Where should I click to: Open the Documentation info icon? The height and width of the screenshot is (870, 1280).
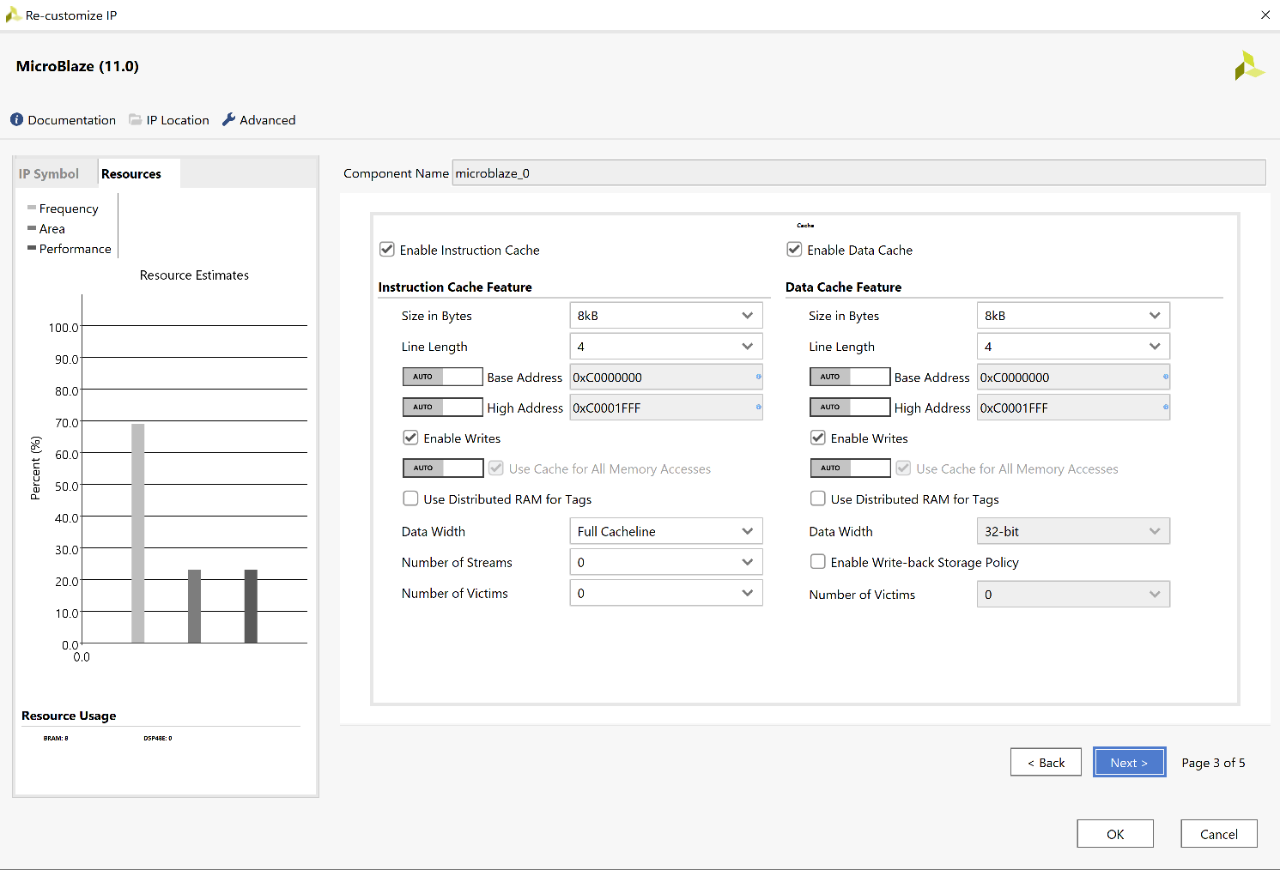16,120
